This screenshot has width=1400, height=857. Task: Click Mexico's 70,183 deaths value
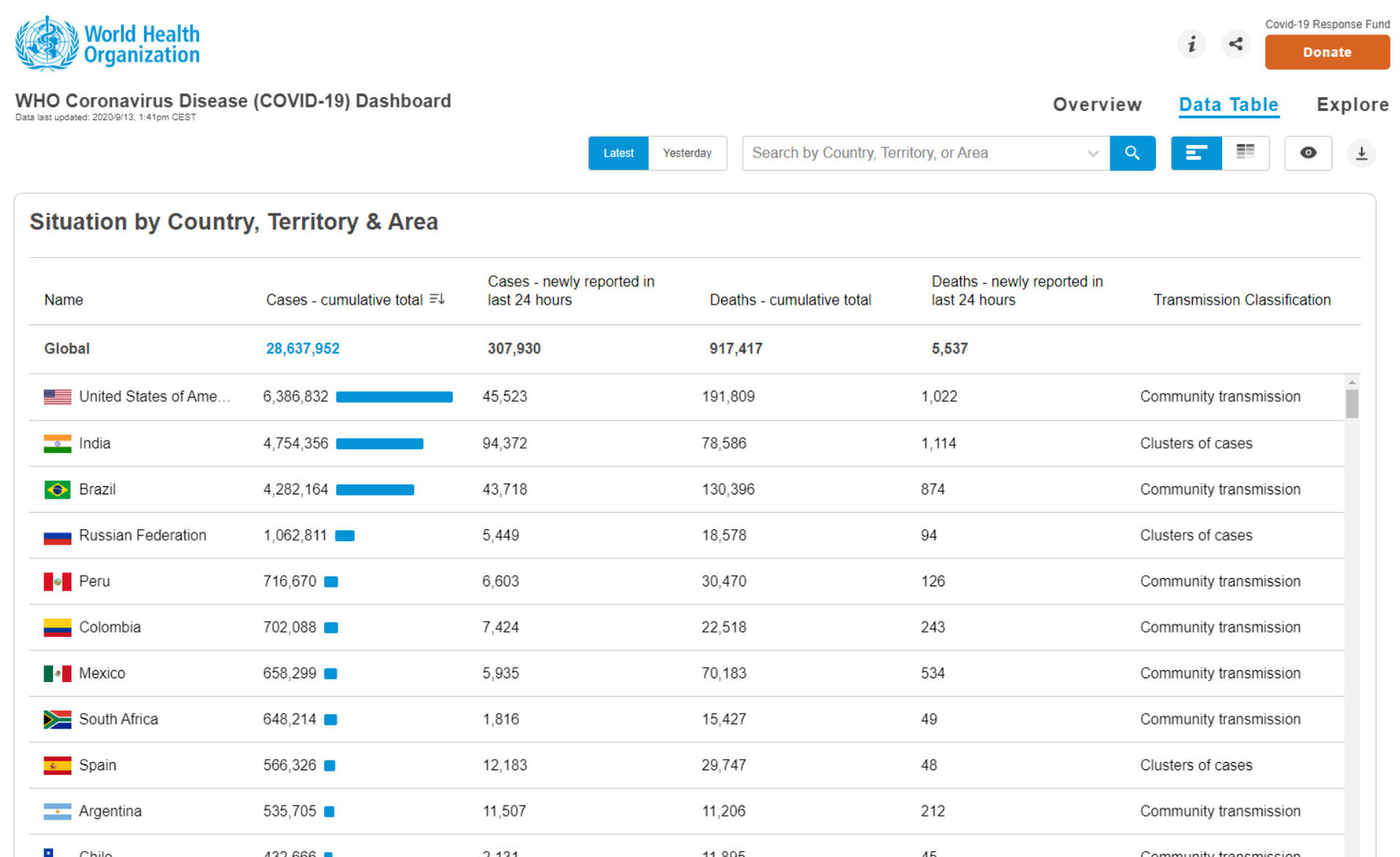pos(724,673)
